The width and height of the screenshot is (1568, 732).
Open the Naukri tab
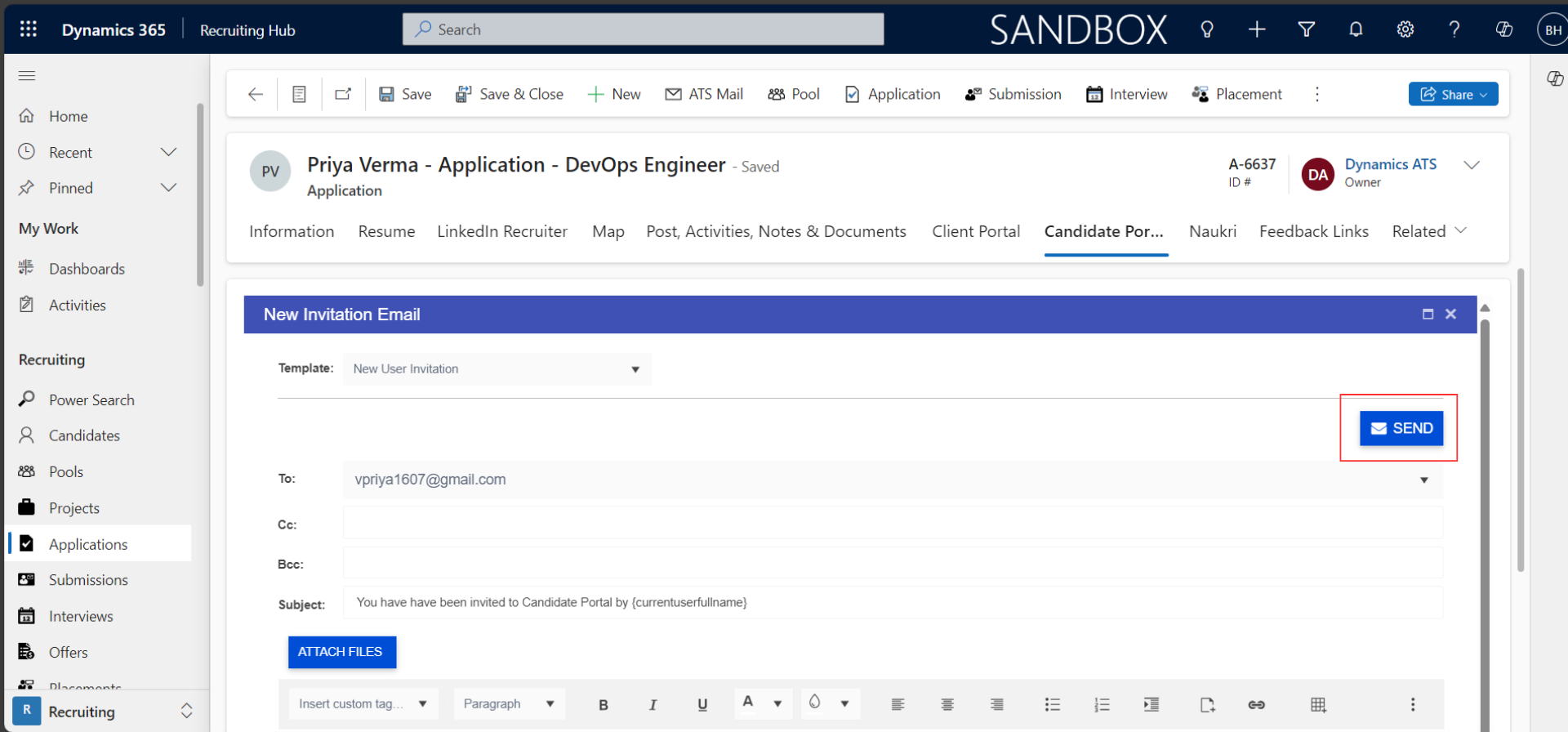point(1213,231)
